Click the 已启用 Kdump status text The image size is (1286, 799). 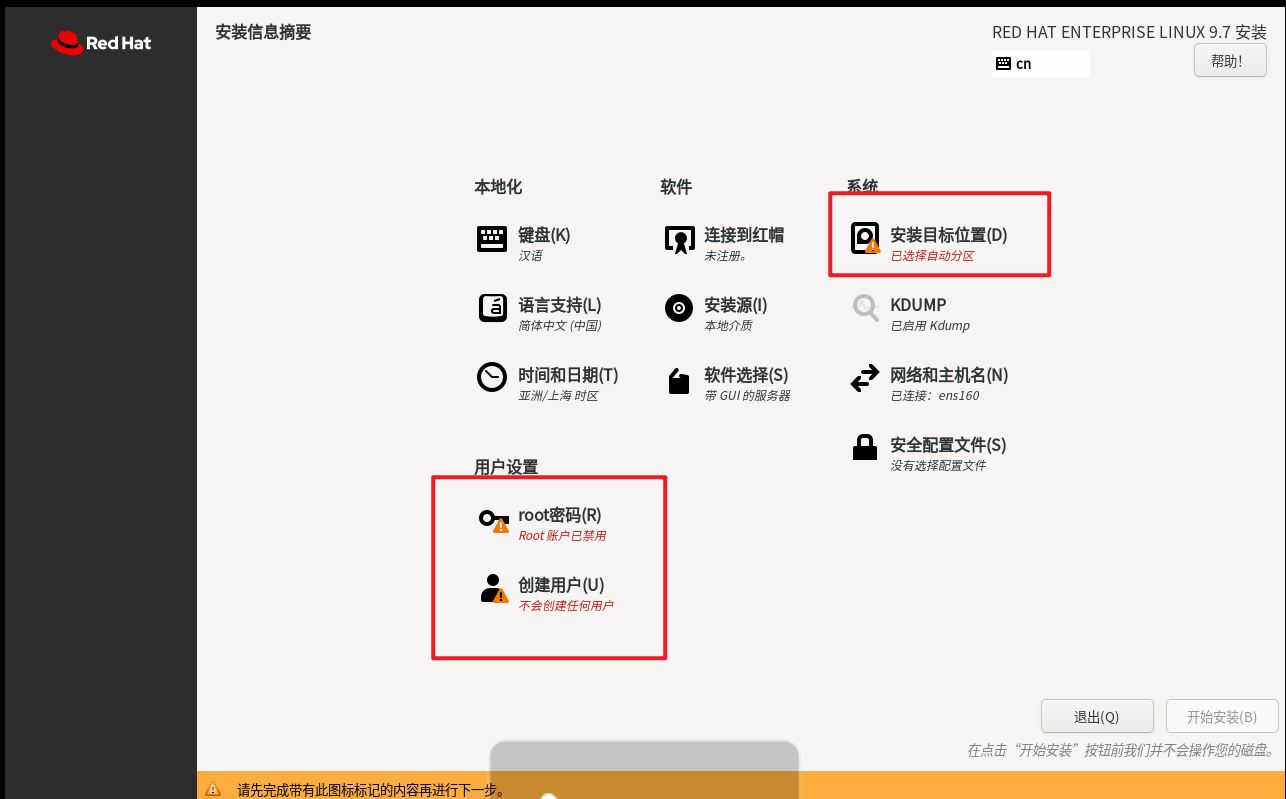[x=930, y=326]
